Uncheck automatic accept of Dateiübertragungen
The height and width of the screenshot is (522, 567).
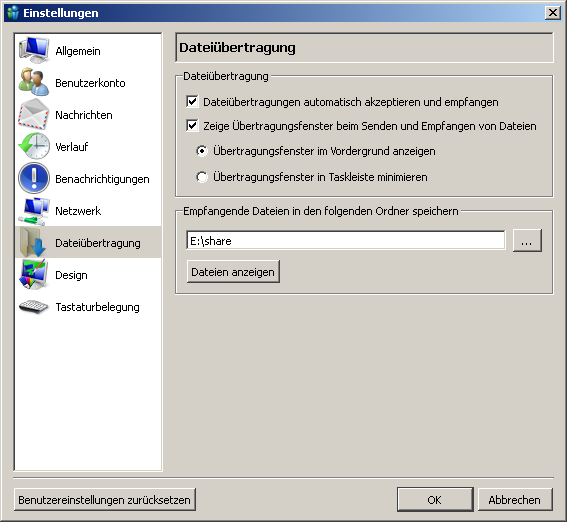[x=192, y=102]
